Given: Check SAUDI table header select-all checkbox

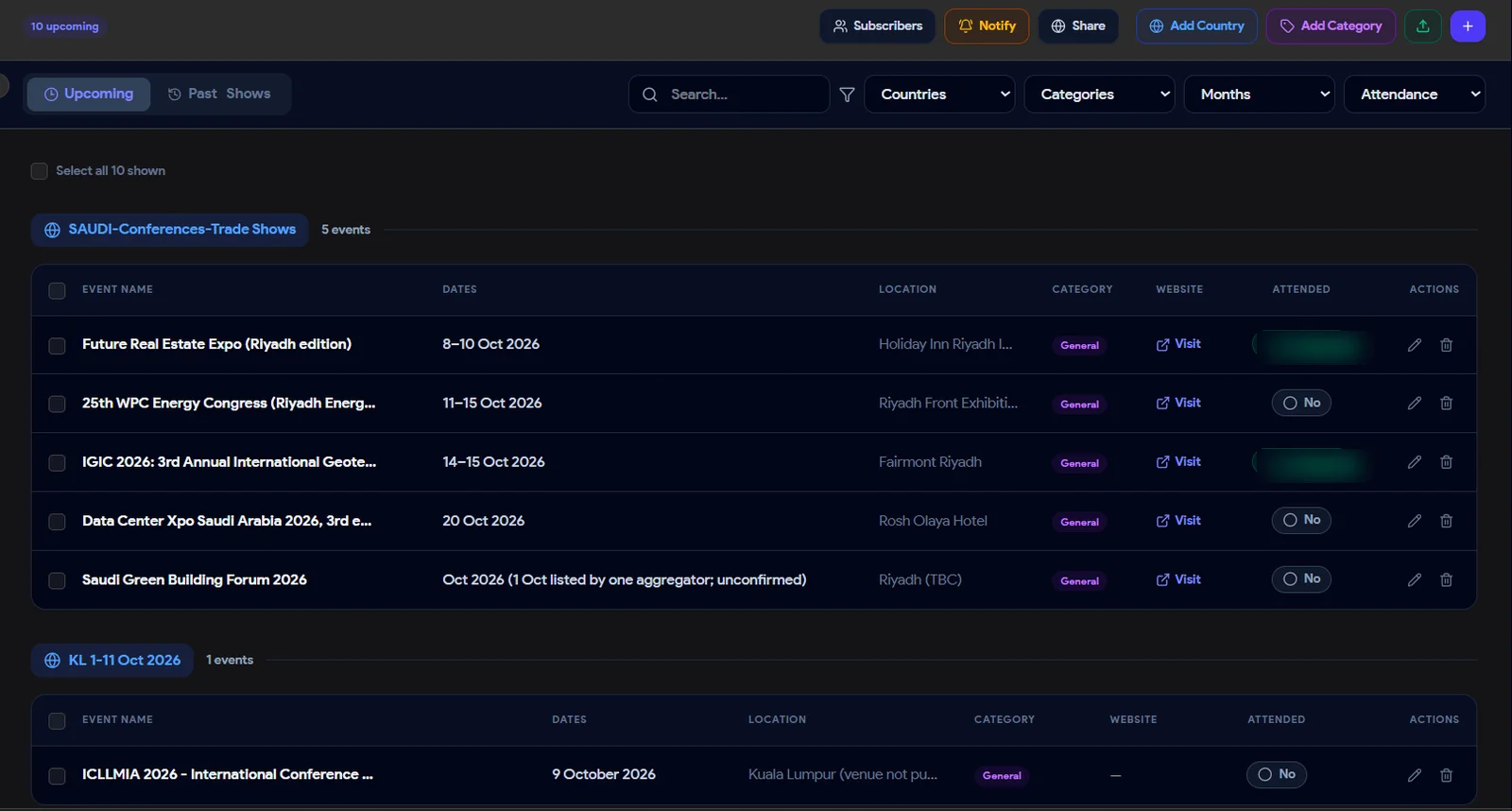Looking at the screenshot, I should [x=57, y=290].
